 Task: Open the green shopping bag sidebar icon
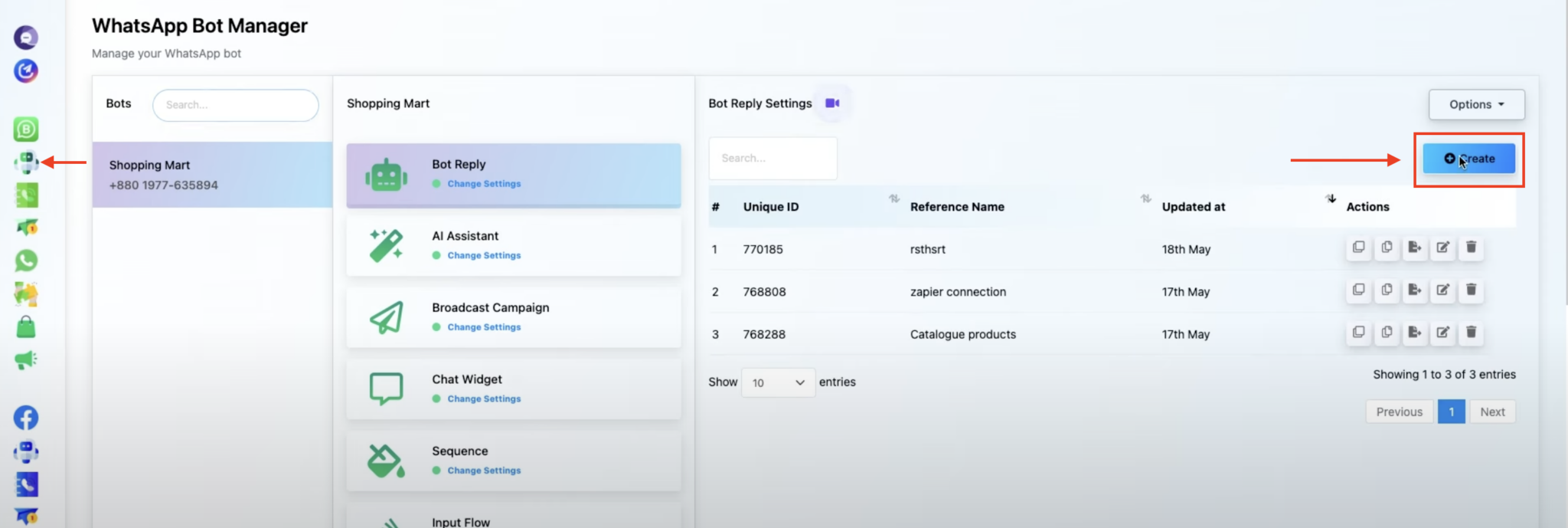tap(26, 327)
